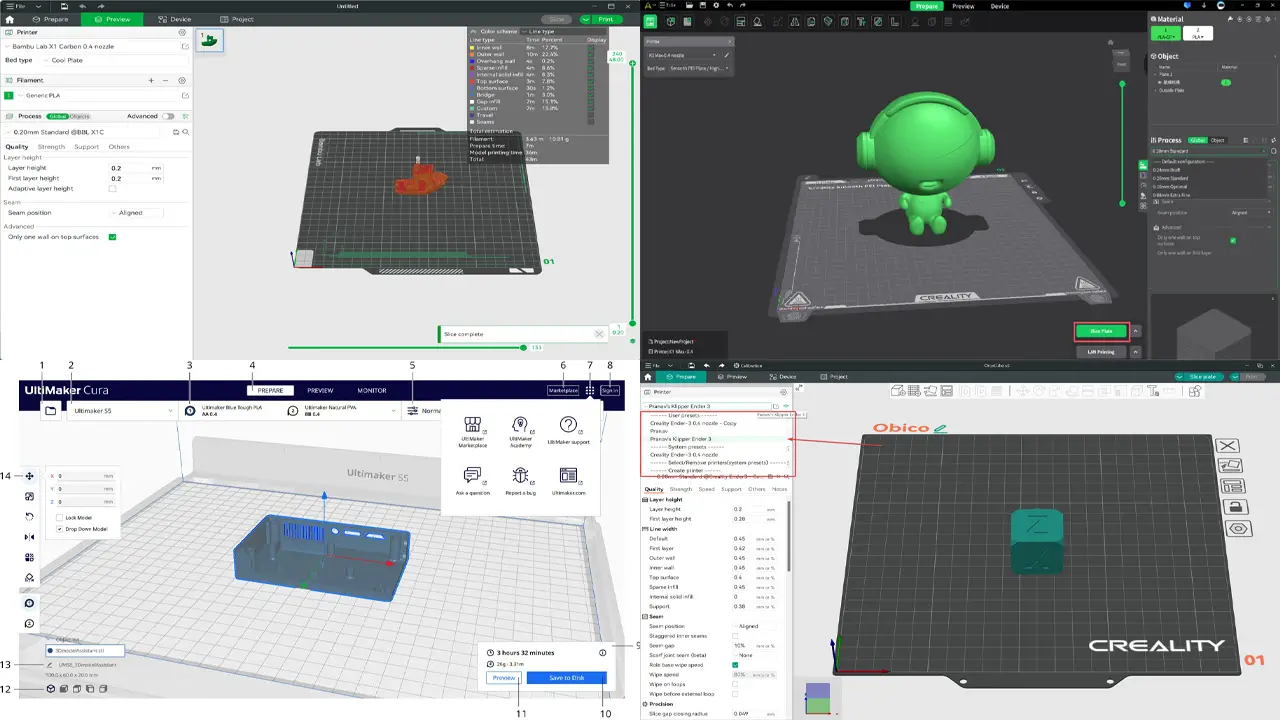Select the Move tool in Cura
This screenshot has width=1280, height=720.
point(29,476)
